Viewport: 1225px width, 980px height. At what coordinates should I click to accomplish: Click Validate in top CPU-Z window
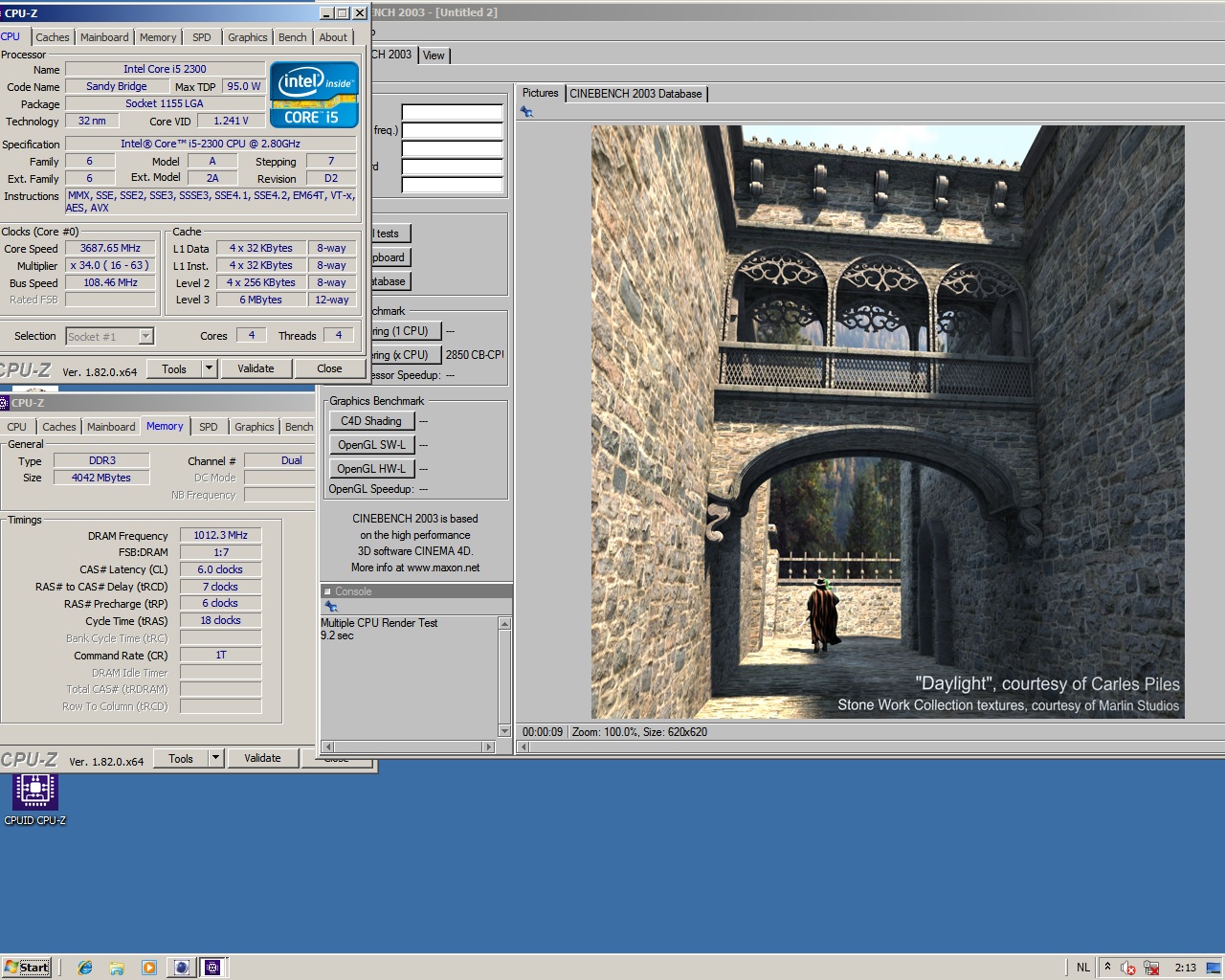256,368
